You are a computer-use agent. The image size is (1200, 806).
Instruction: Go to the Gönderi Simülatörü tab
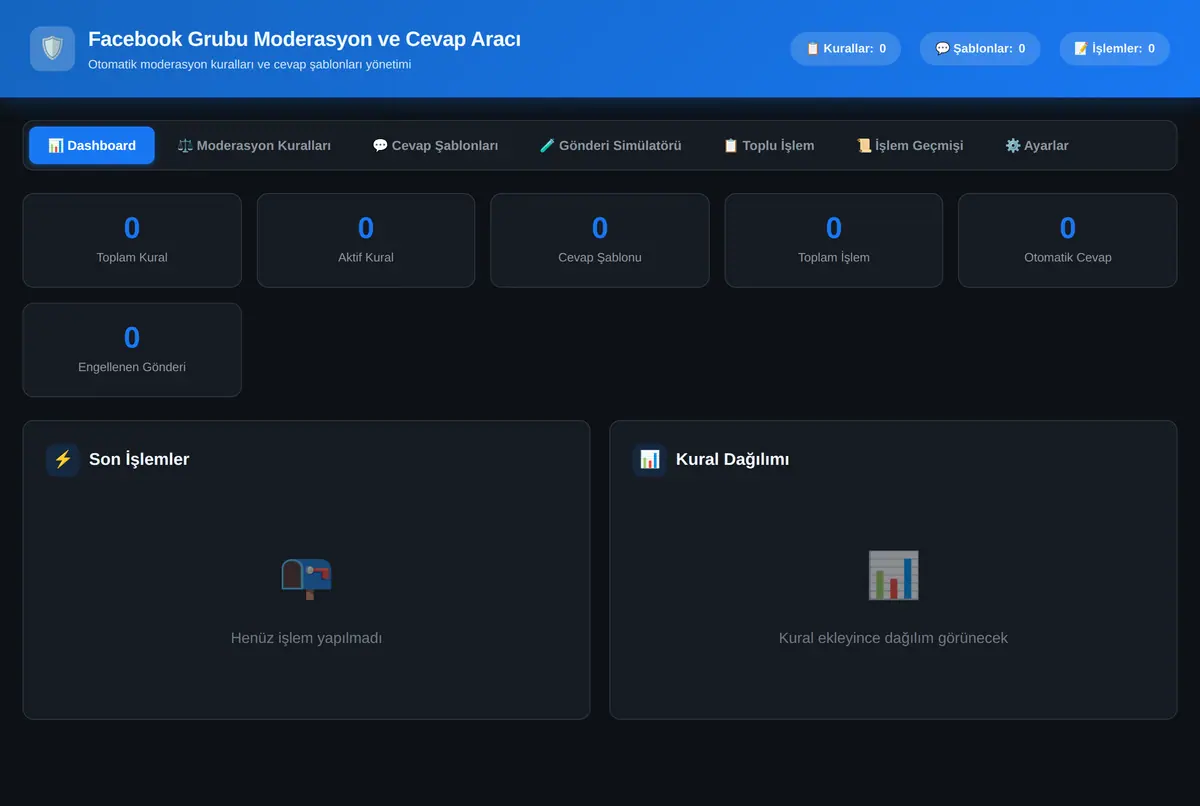pyautogui.click(x=610, y=145)
